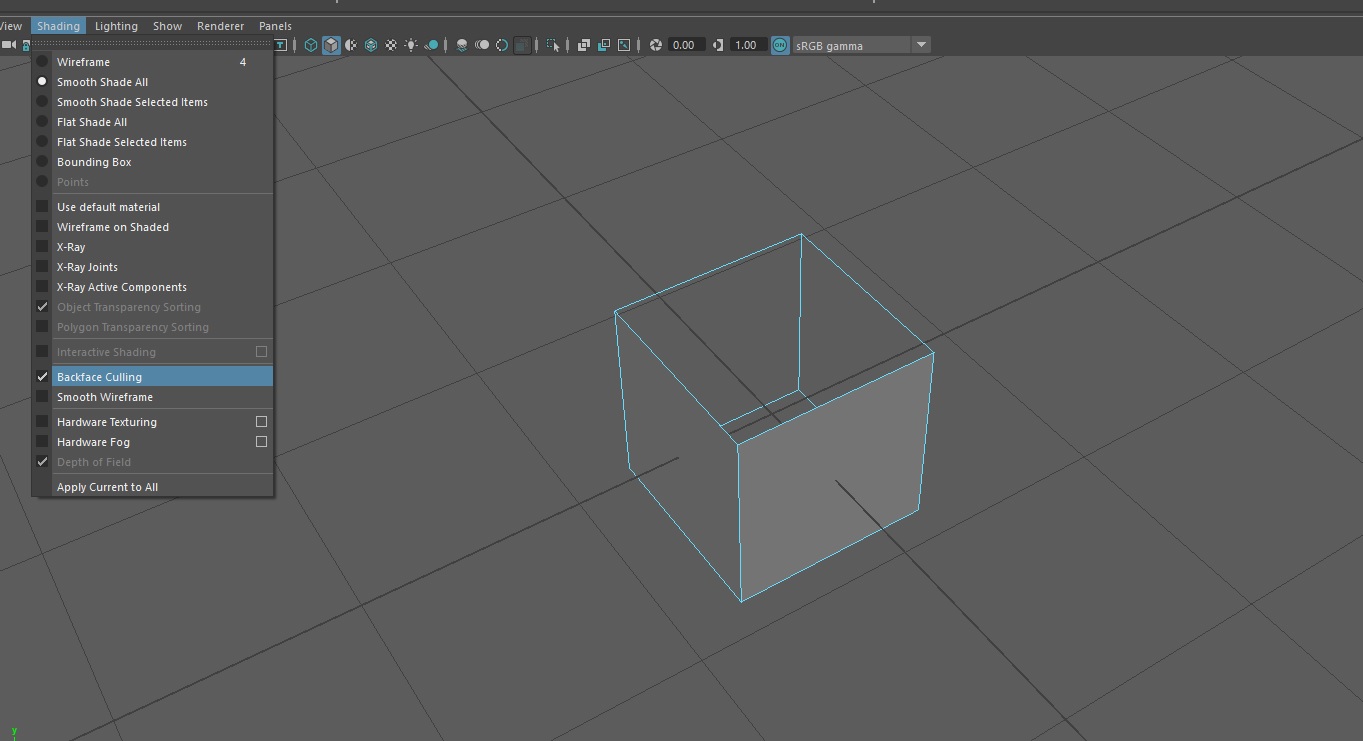
Task: Open Hardware Fog options box
Action: [x=261, y=442]
